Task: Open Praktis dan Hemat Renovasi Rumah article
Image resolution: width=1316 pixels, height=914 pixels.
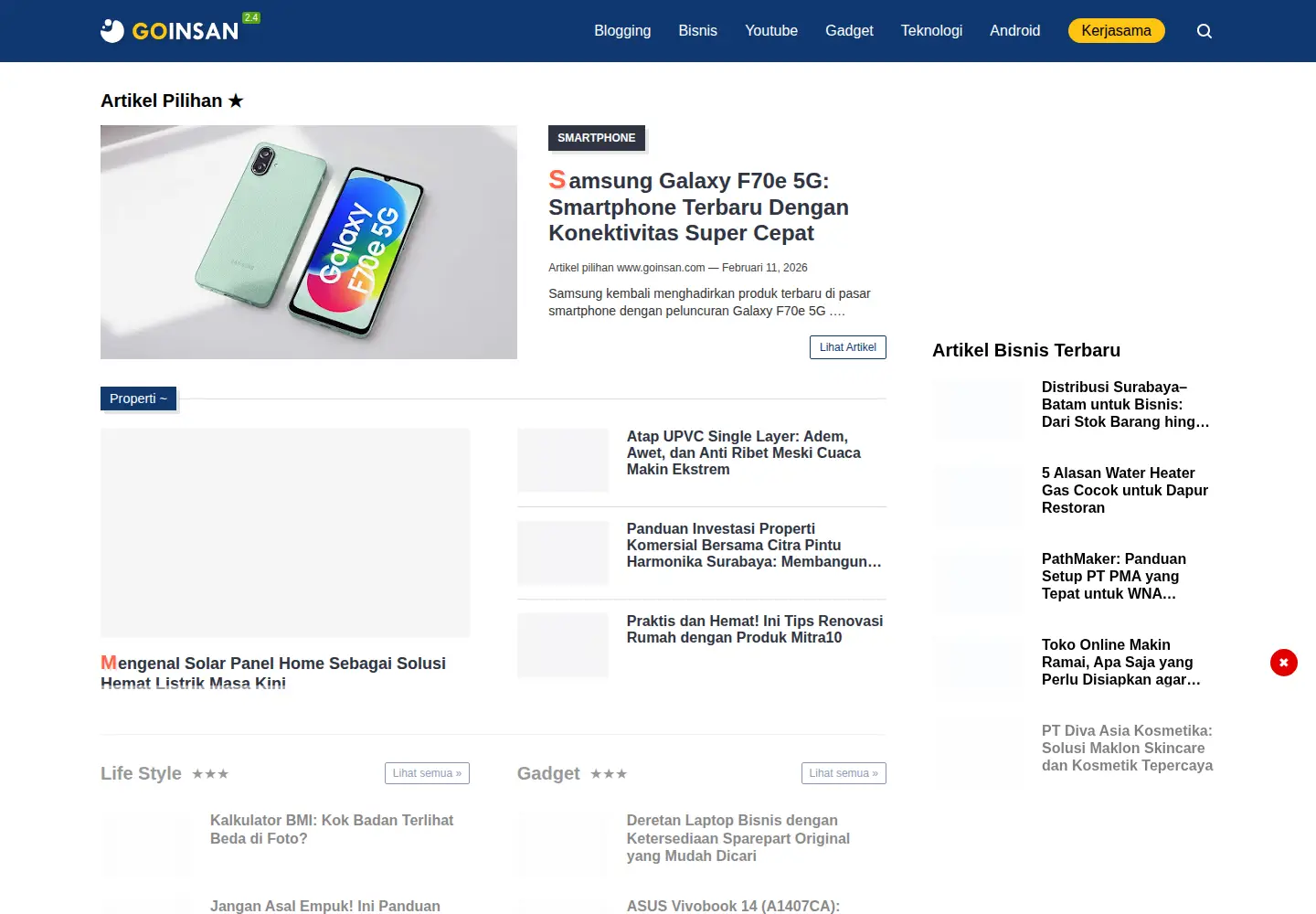Action: click(x=755, y=629)
